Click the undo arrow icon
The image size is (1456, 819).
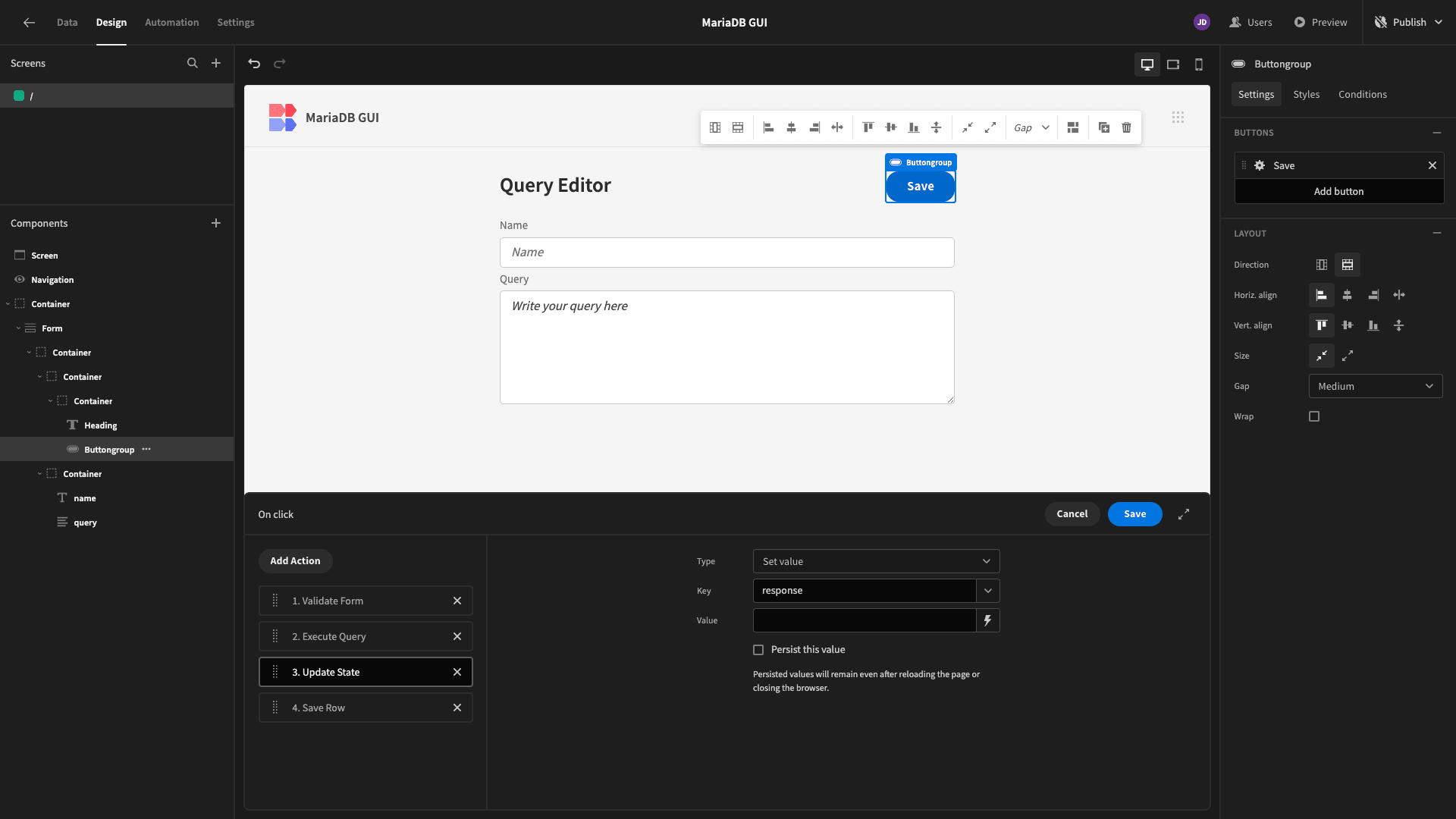[254, 64]
